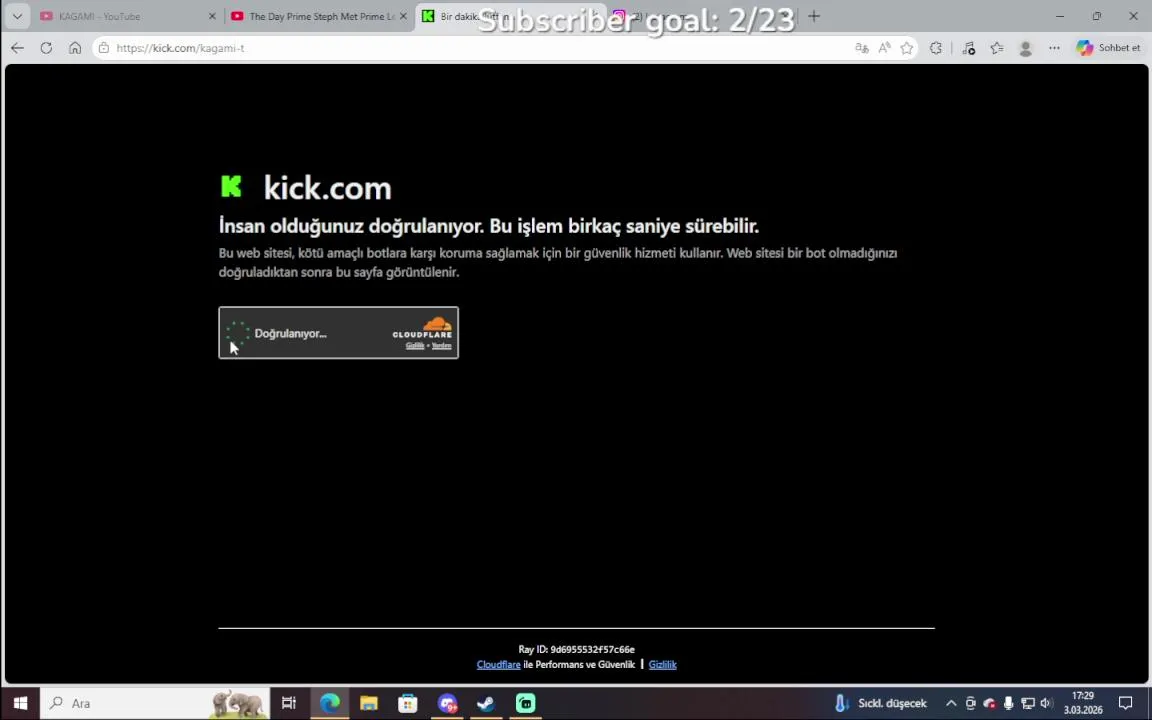The image size is (1152, 720).
Task: Open a new browser tab
Action: [x=813, y=16]
